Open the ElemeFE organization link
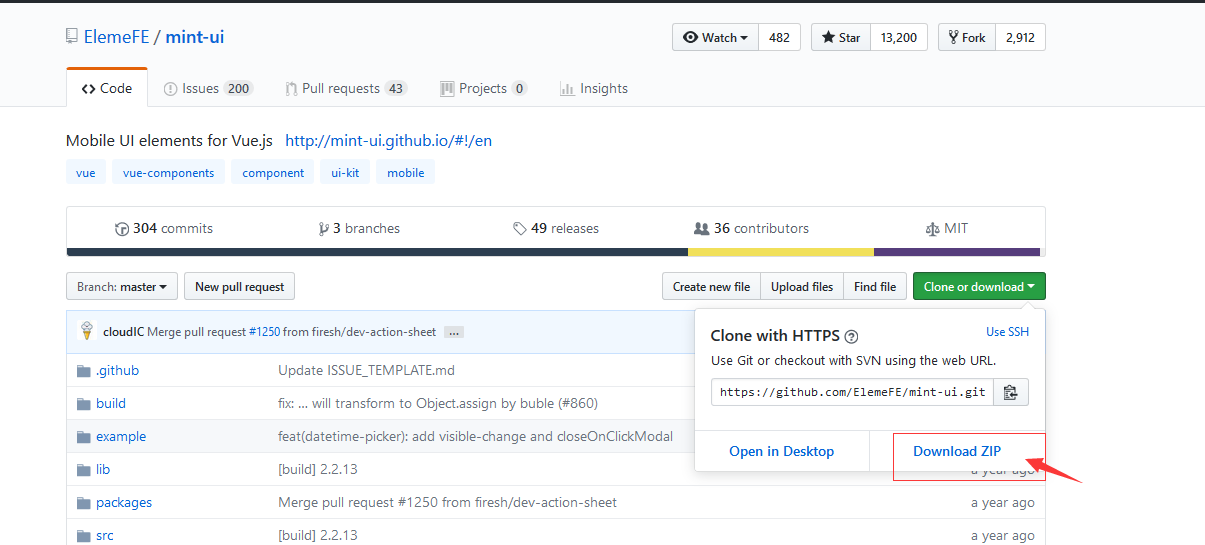This screenshot has height=545, width=1205. click(116, 37)
